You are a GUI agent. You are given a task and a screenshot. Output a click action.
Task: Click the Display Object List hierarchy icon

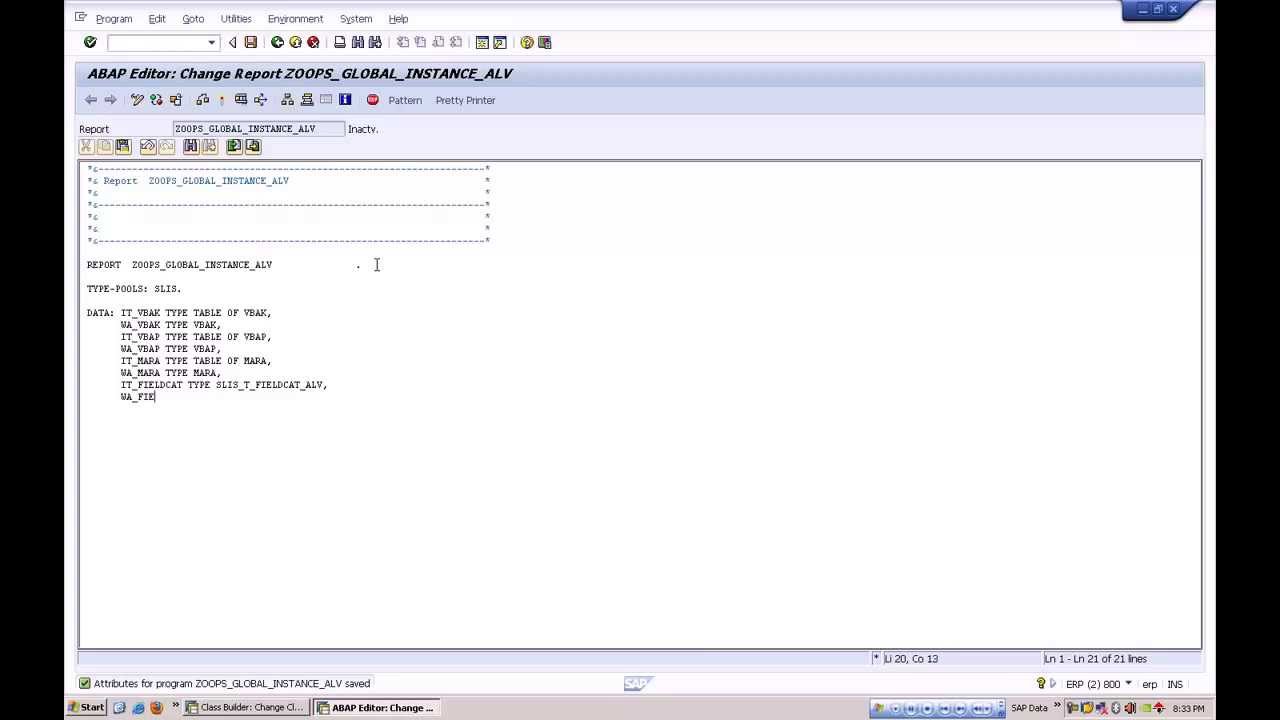tap(288, 100)
